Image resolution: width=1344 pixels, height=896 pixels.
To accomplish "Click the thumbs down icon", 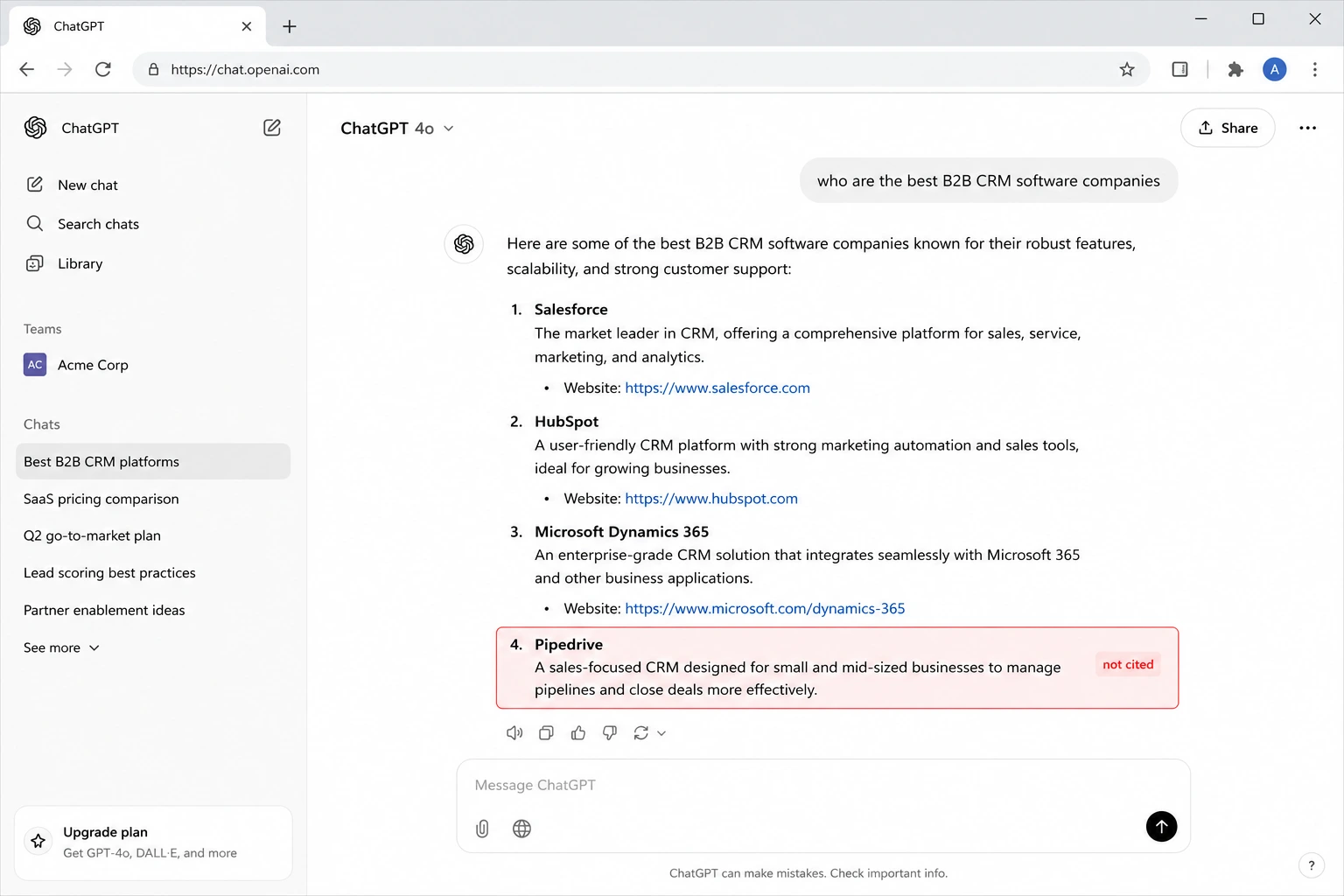I will click(610, 733).
